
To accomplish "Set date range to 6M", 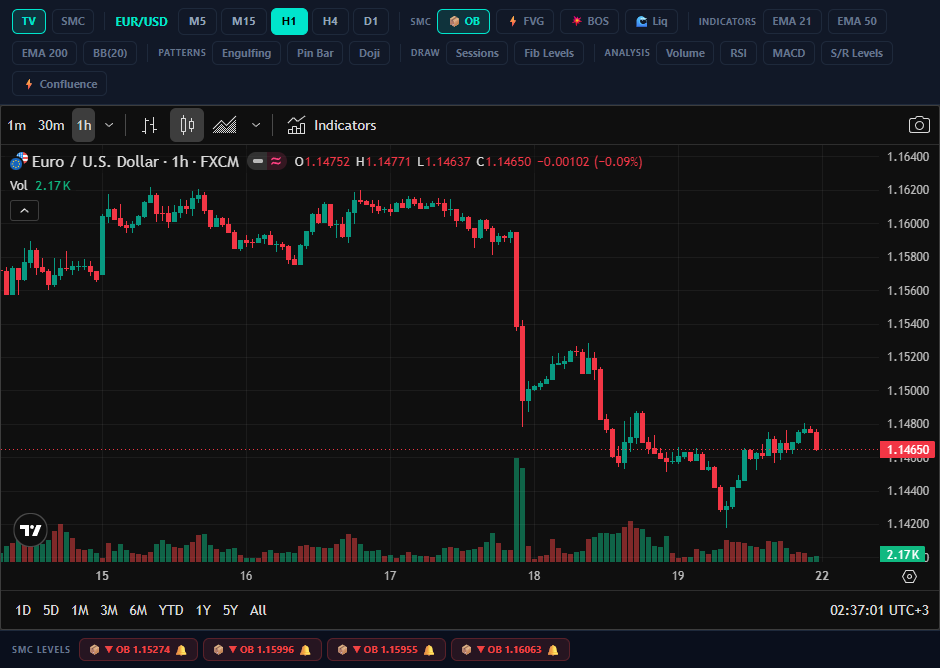I will pyautogui.click(x=138, y=610).
